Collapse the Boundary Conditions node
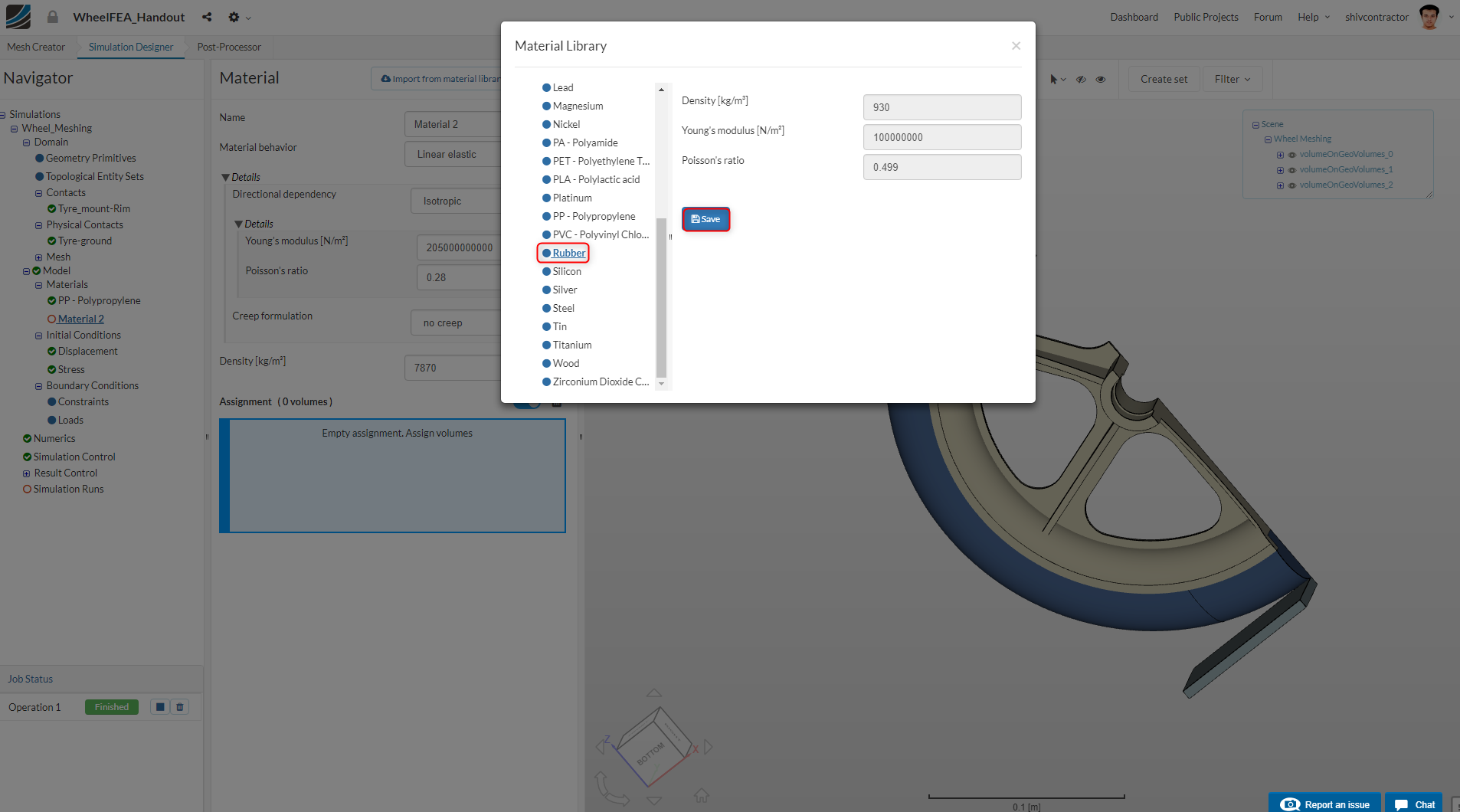The image size is (1460, 812). click(x=39, y=386)
